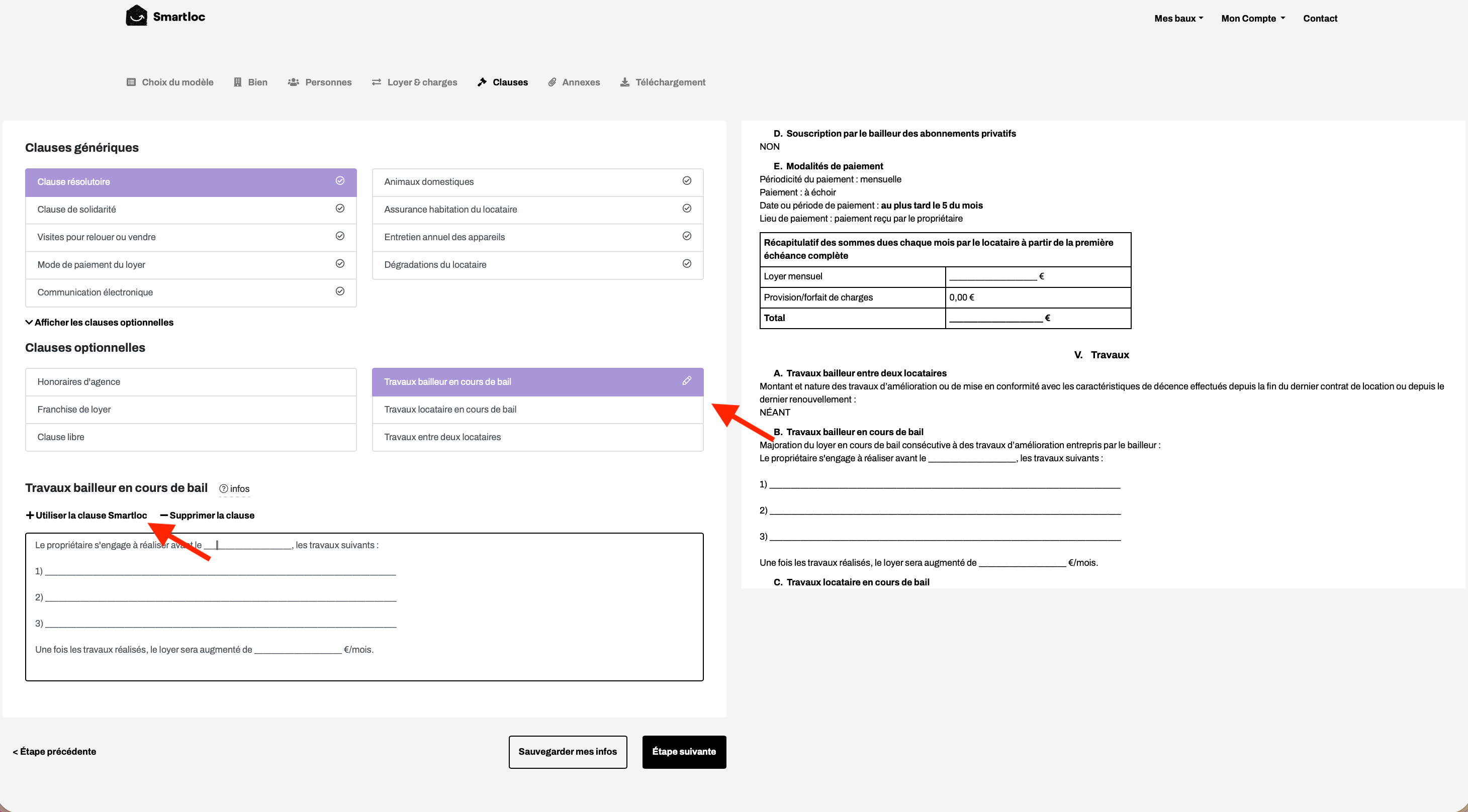1468x812 pixels.
Task: Click Supprimer la clause link
Action: click(x=208, y=516)
